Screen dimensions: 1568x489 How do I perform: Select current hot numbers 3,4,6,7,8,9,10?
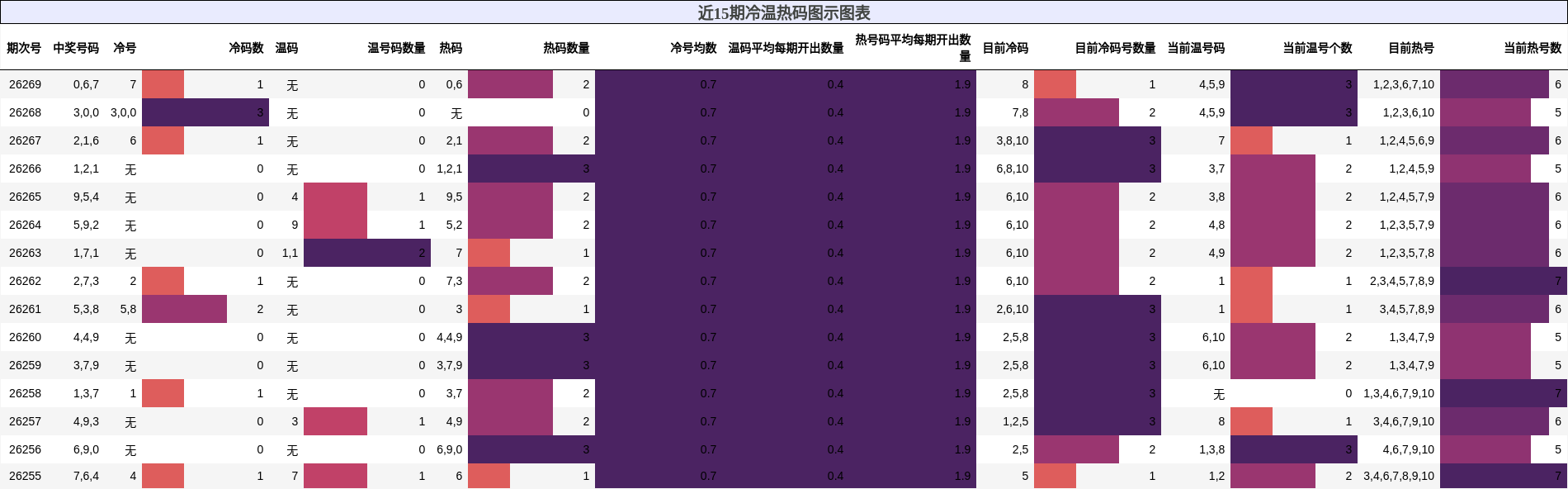[1399, 476]
